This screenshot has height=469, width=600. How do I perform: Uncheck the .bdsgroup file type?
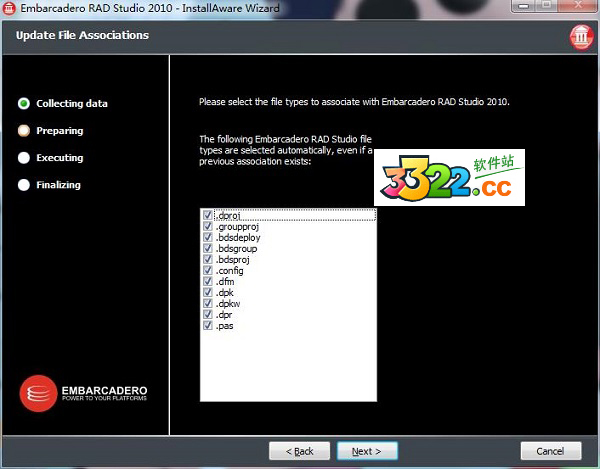click(x=208, y=248)
